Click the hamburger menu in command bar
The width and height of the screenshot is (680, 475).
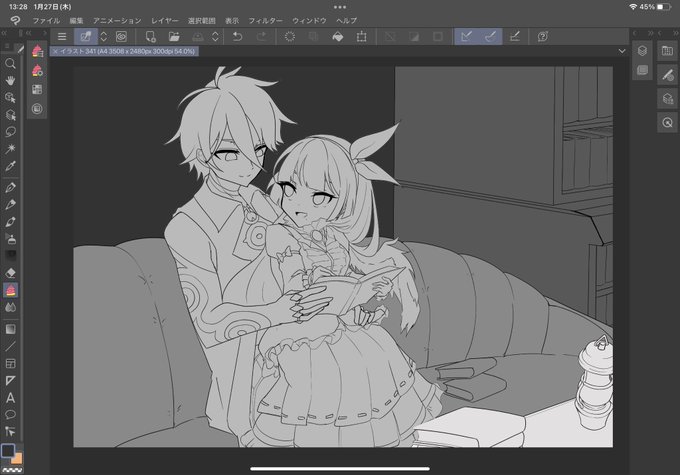62,36
